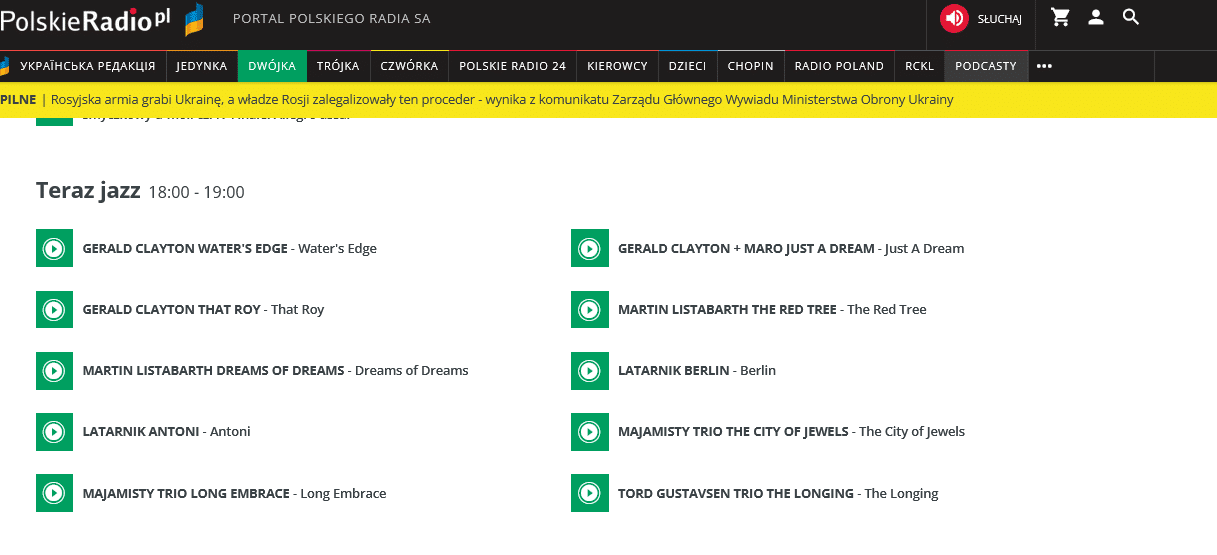Image resolution: width=1217 pixels, height=555 pixels.
Task: Click the Latarnik Antoni track title
Action: pos(166,431)
